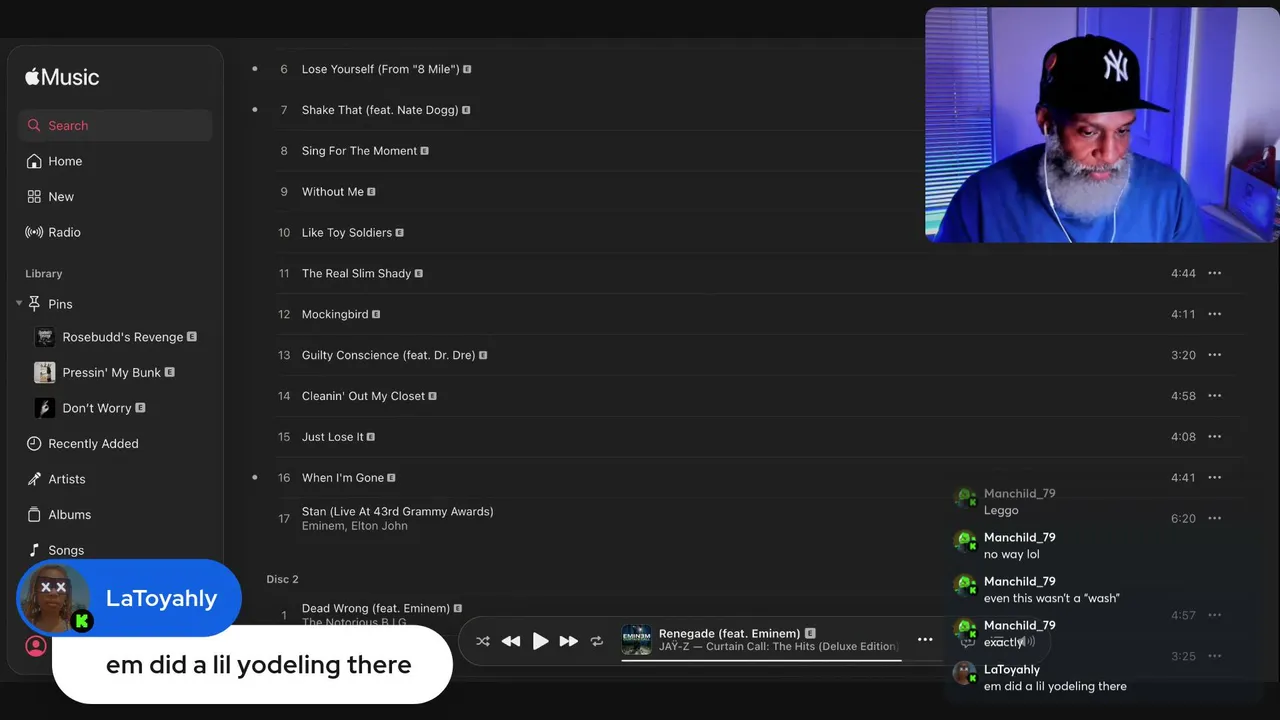Click the Search magnifier icon
The width and height of the screenshot is (1280, 720).
pos(35,126)
